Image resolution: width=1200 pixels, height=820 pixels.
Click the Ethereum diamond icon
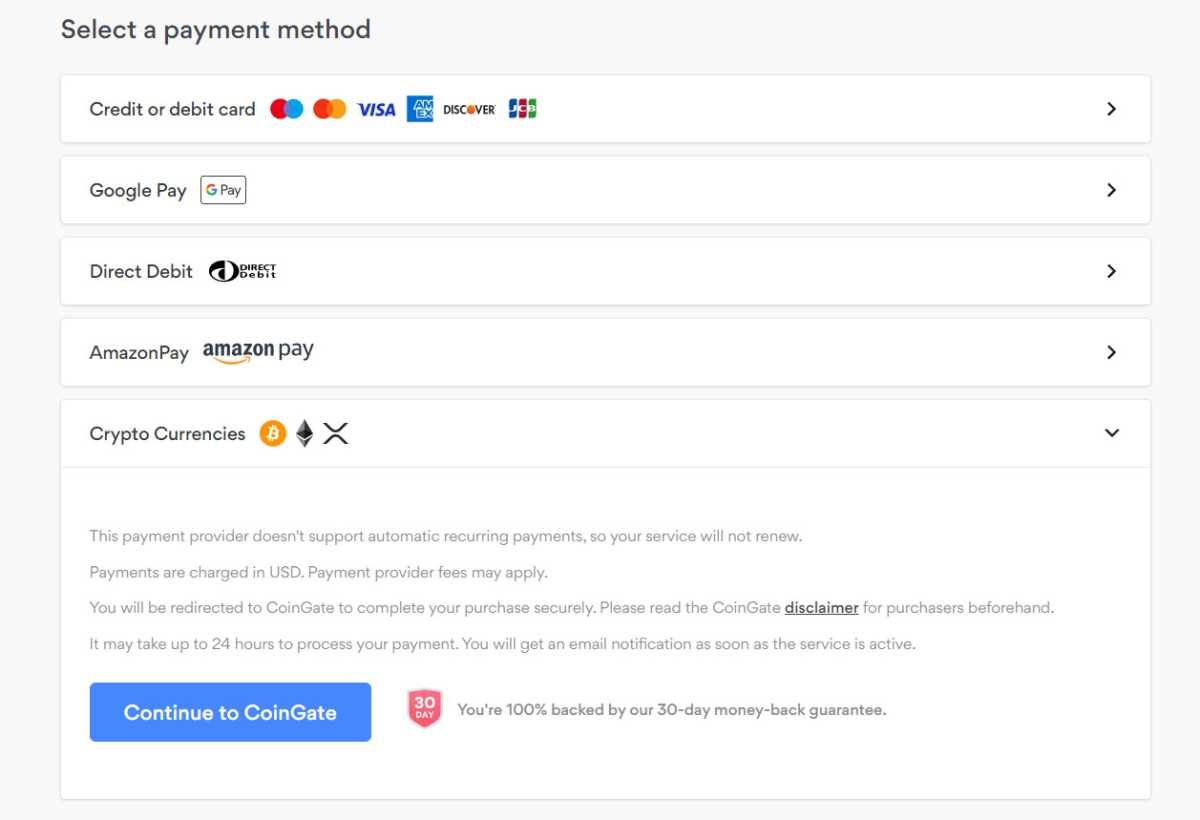(x=305, y=433)
